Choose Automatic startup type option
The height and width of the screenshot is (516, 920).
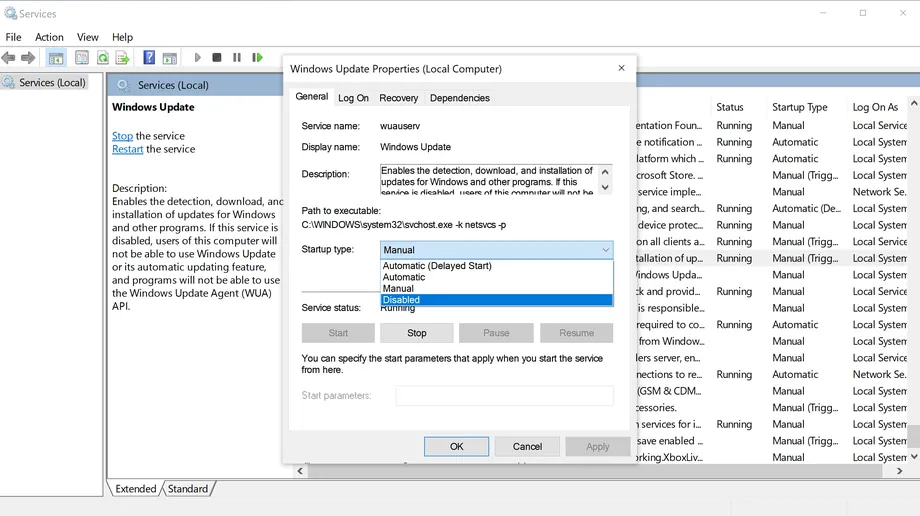click(496, 277)
